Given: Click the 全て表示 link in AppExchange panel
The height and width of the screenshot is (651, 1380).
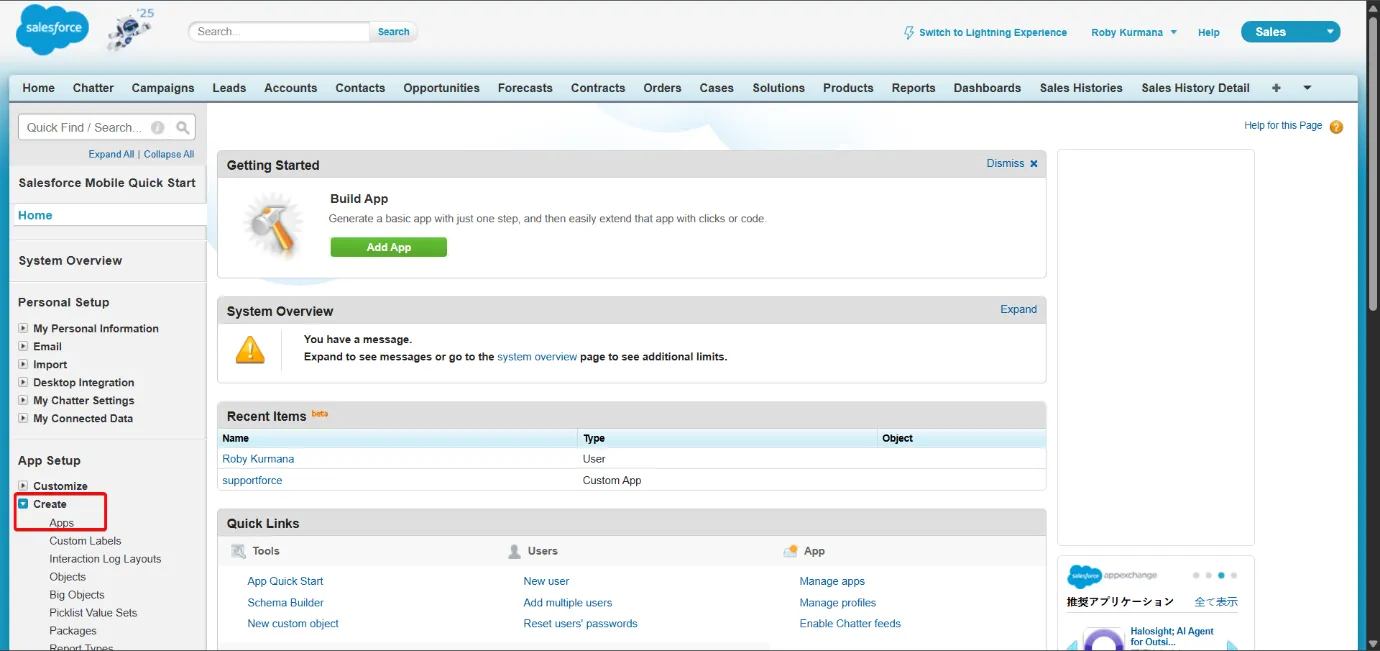Looking at the screenshot, I should (1216, 602).
